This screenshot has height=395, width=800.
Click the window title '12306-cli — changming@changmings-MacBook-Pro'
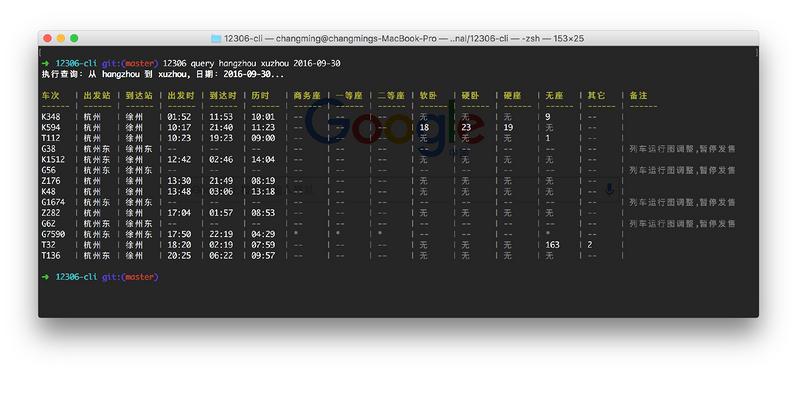click(330, 38)
